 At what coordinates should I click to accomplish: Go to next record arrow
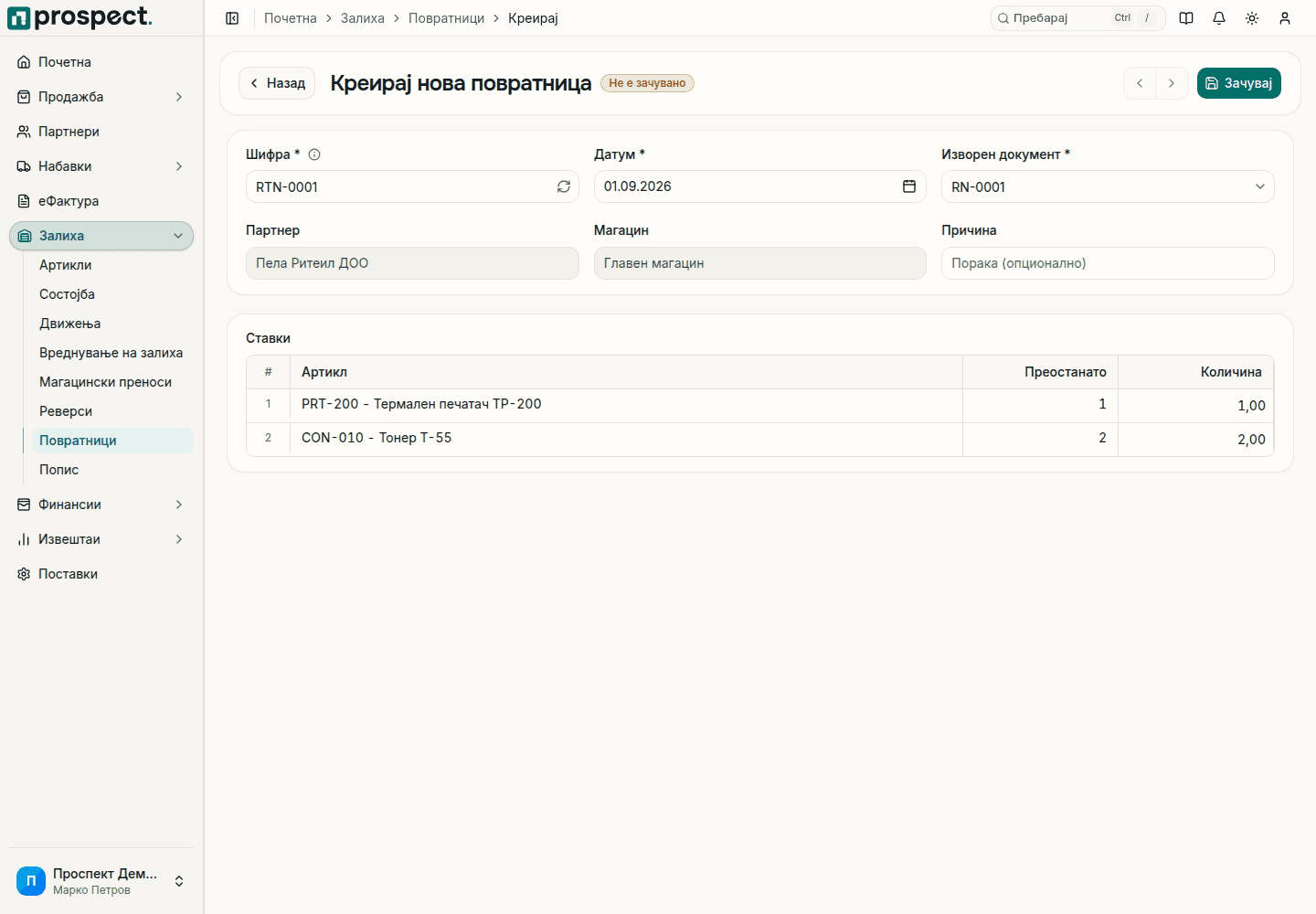pyautogui.click(x=1172, y=83)
